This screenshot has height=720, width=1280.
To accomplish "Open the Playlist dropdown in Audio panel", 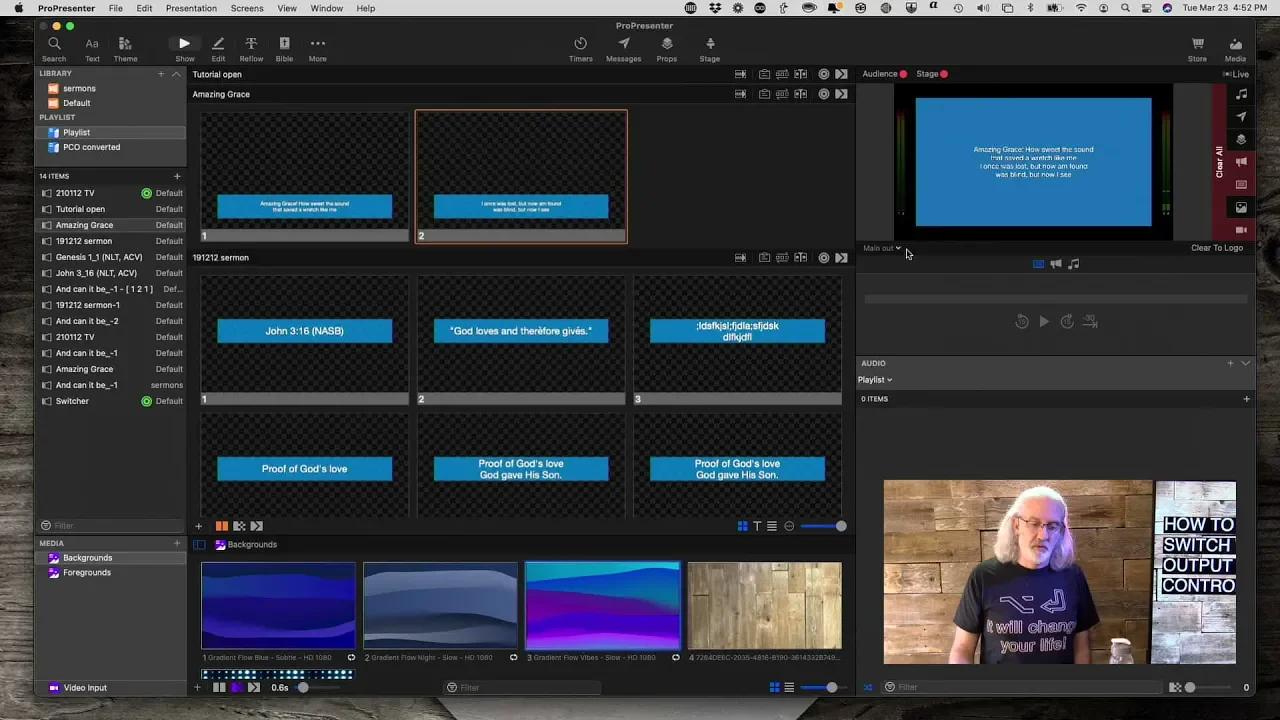I will pos(874,379).
